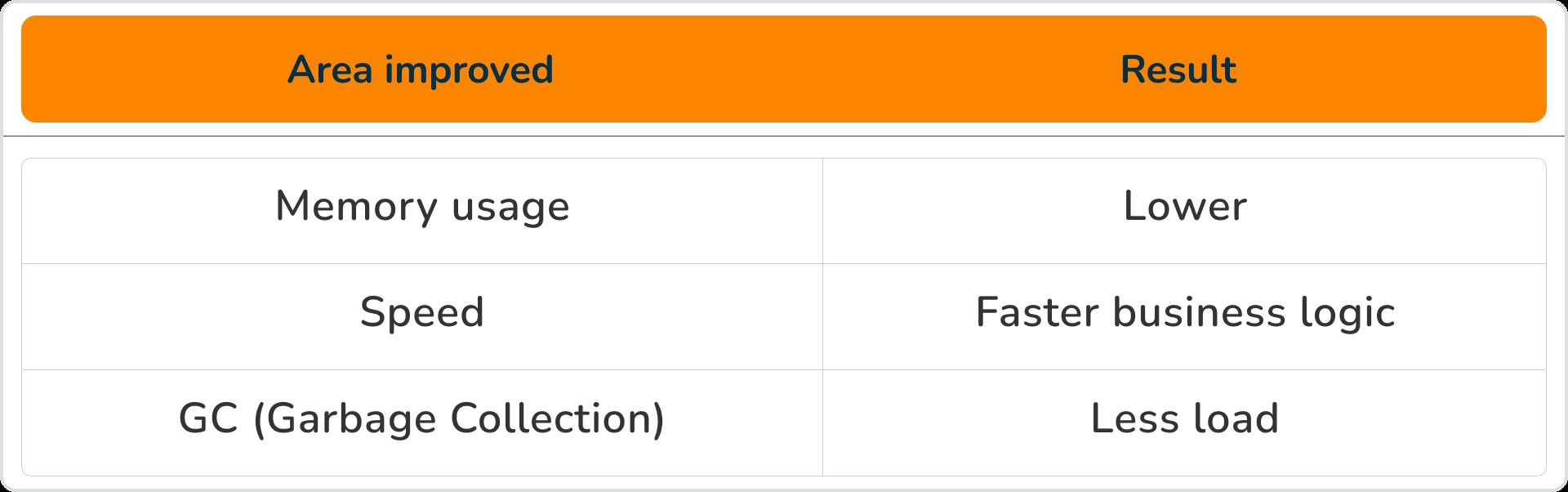This screenshot has width=1568, height=492.
Task: Select the "Memory usage" table cell
Action: 422,206
